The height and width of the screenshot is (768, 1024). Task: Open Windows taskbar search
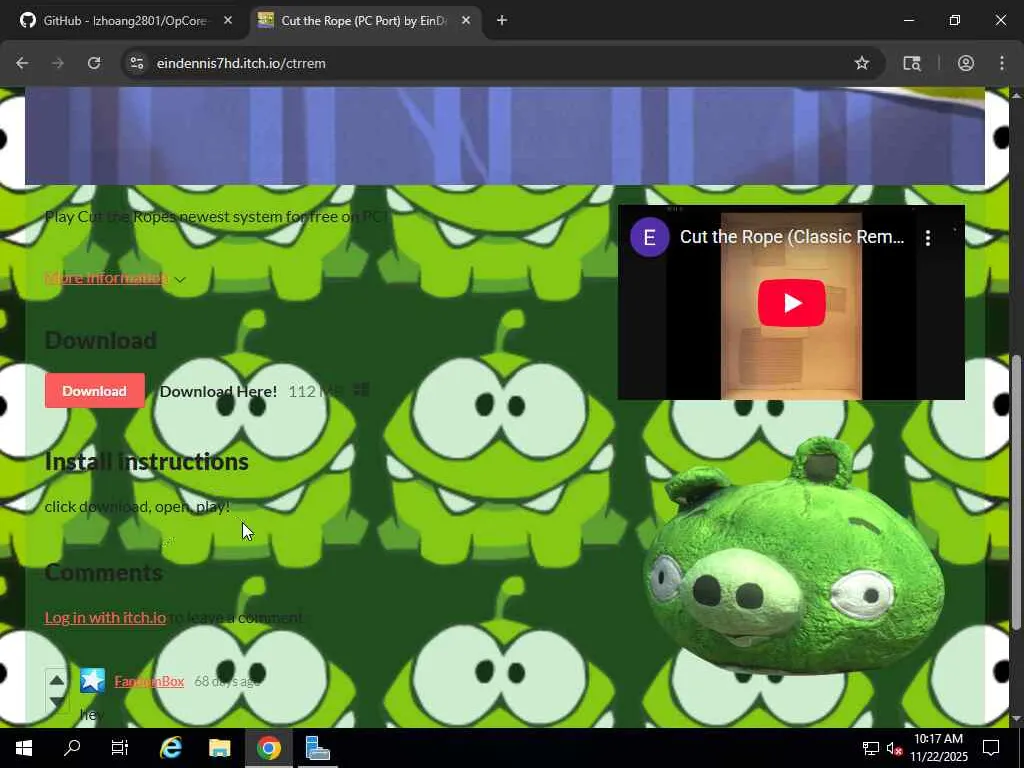[x=72, y=748]
